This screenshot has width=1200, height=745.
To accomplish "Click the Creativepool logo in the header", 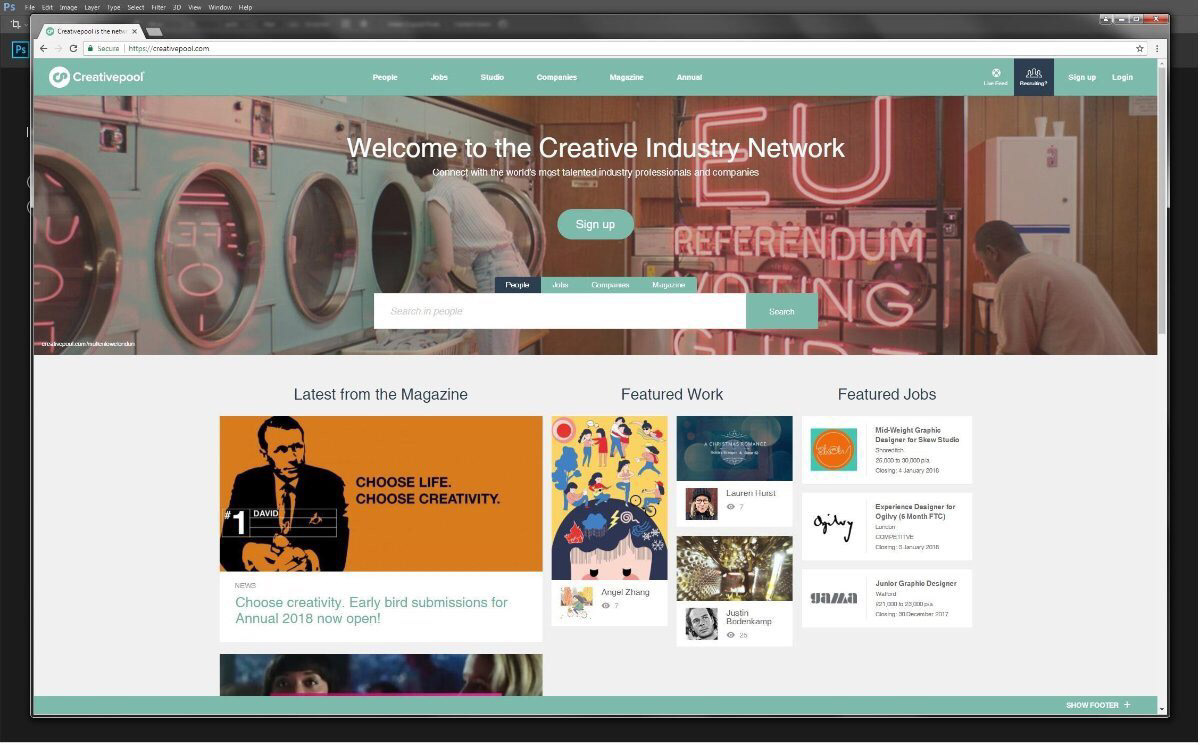I will point(97,77).
